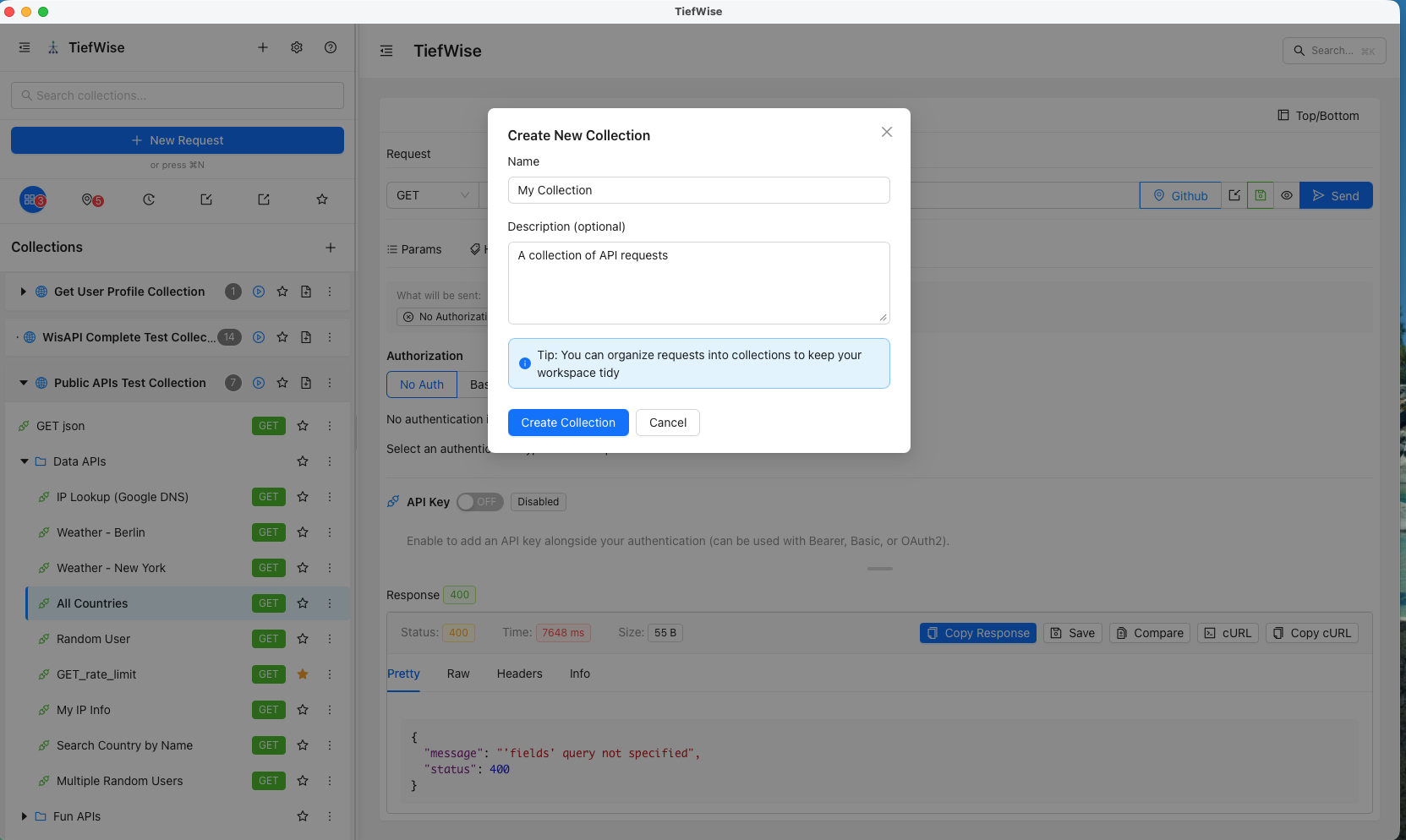This screenshot has width=1406, height=840.
Task: Run Public APIs Test Collection
Action: coord(259,383)
